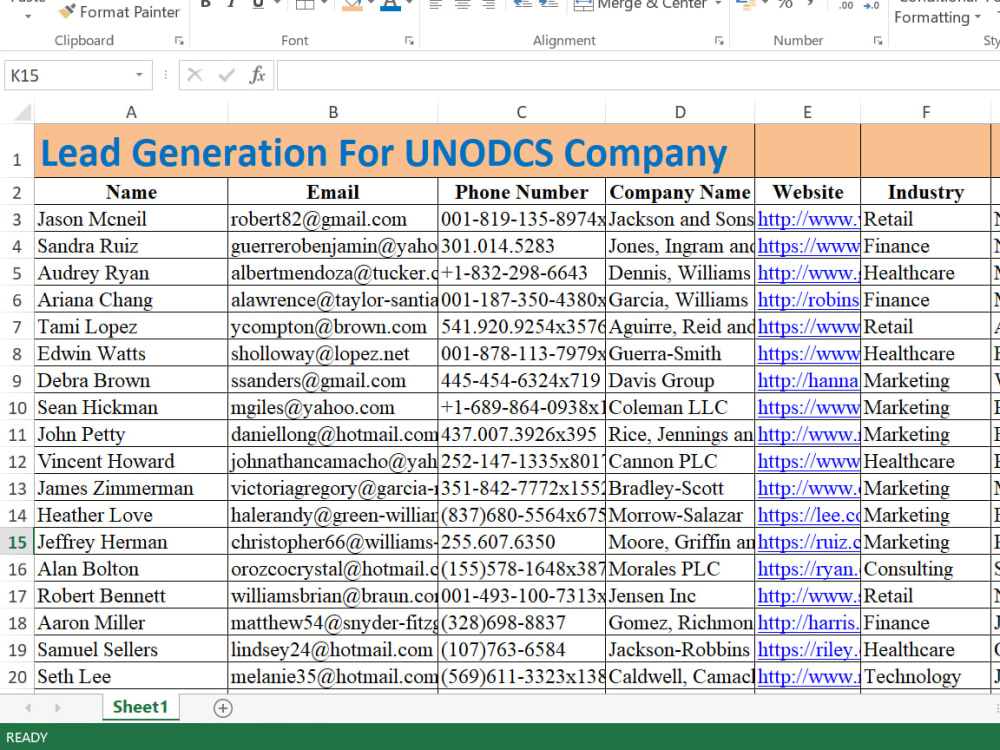The image size is (1000, 750).
Task: Open the Number format dialog launcher
Action: [x=878, y=41]
